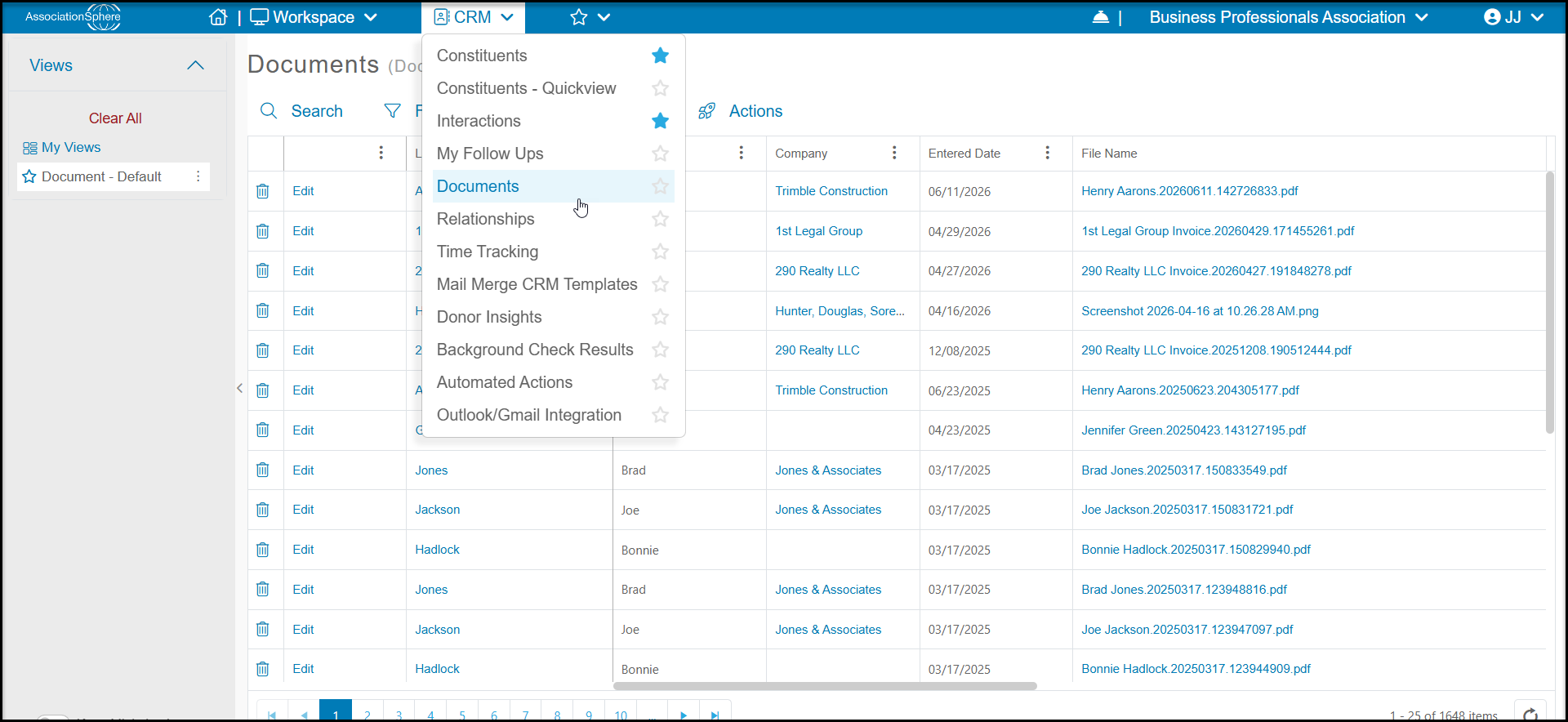This screenshot has height=722, width=1568.
Task: Expand the Workspace dropdown
Action: pyautogui.click(x=314, y=17)
